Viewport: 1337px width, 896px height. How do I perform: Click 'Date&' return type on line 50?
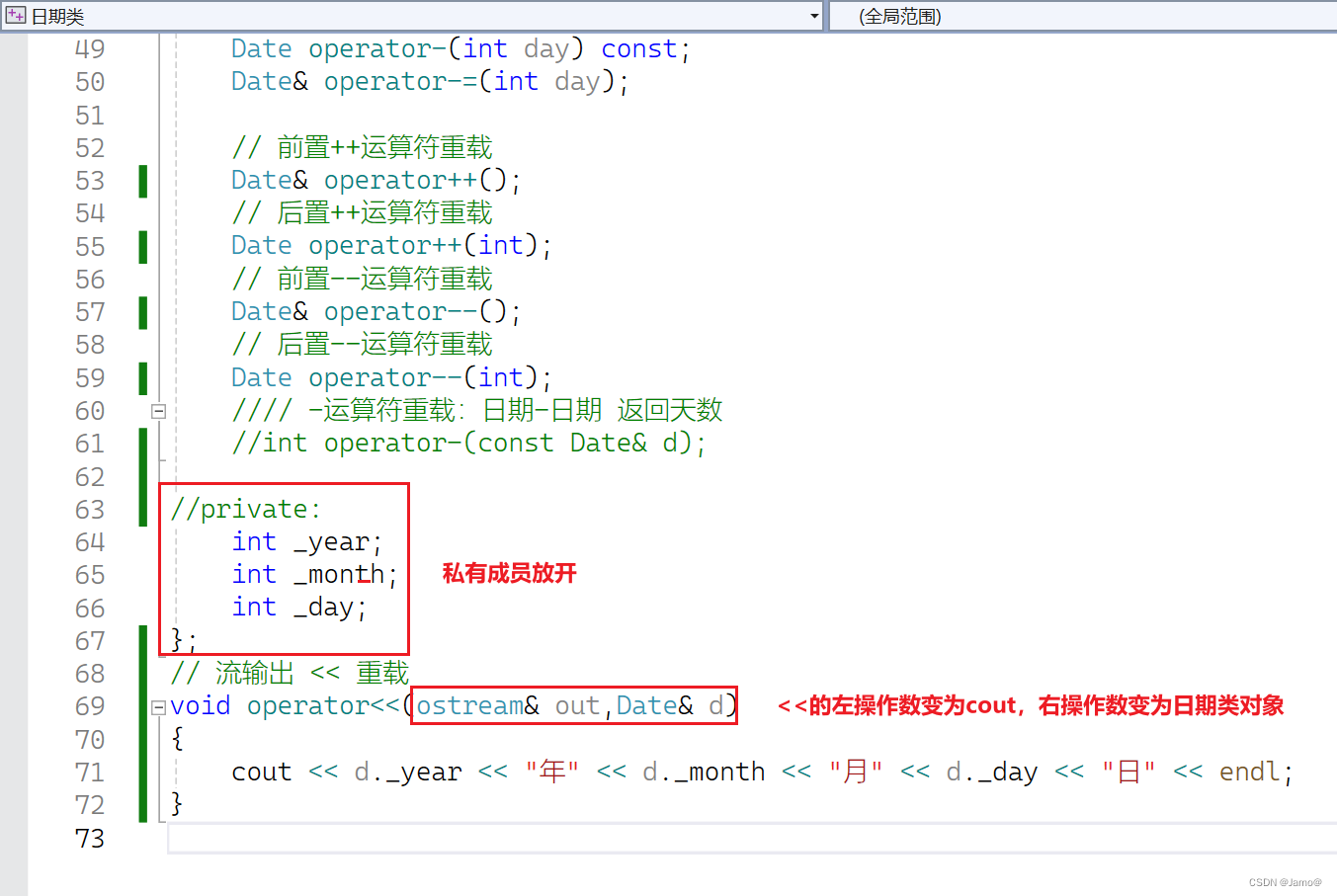269,82
